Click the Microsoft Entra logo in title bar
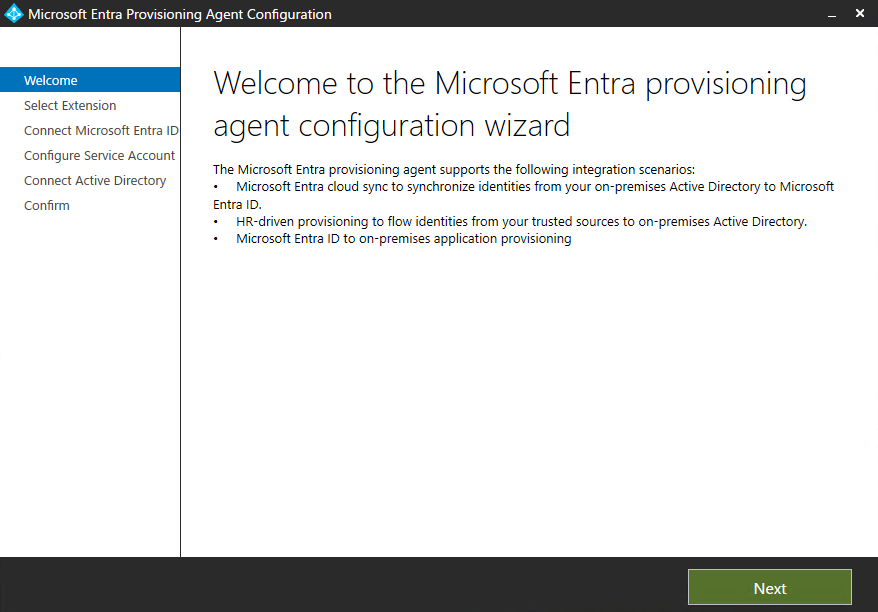878x612 pixels. tap(14, 13)
